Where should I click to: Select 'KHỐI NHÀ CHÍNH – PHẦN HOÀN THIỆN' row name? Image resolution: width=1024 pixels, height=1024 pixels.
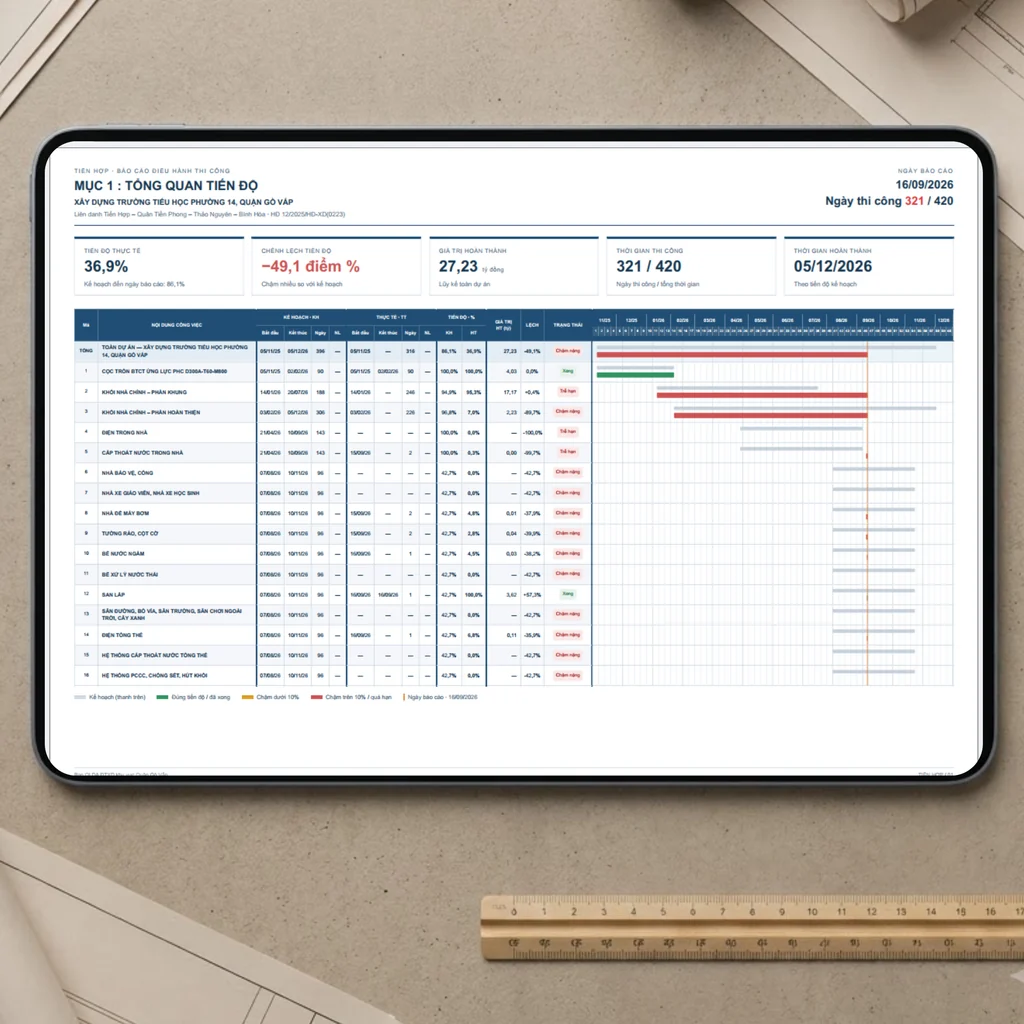click(151, 413)
